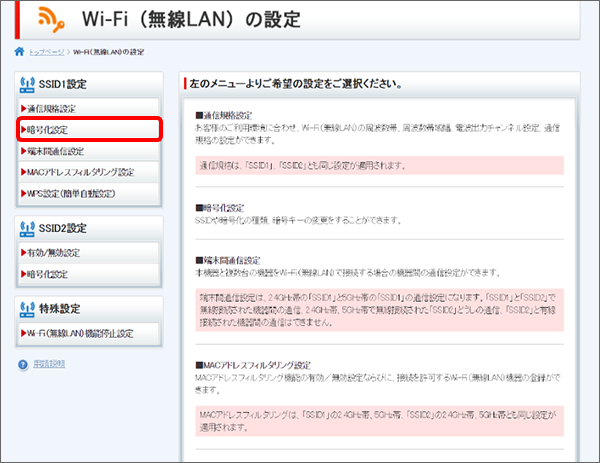The height and width of the screenshot is (463, 600).
Task: Click the 特殊設定 router icon
Action: tap(27, 309)
